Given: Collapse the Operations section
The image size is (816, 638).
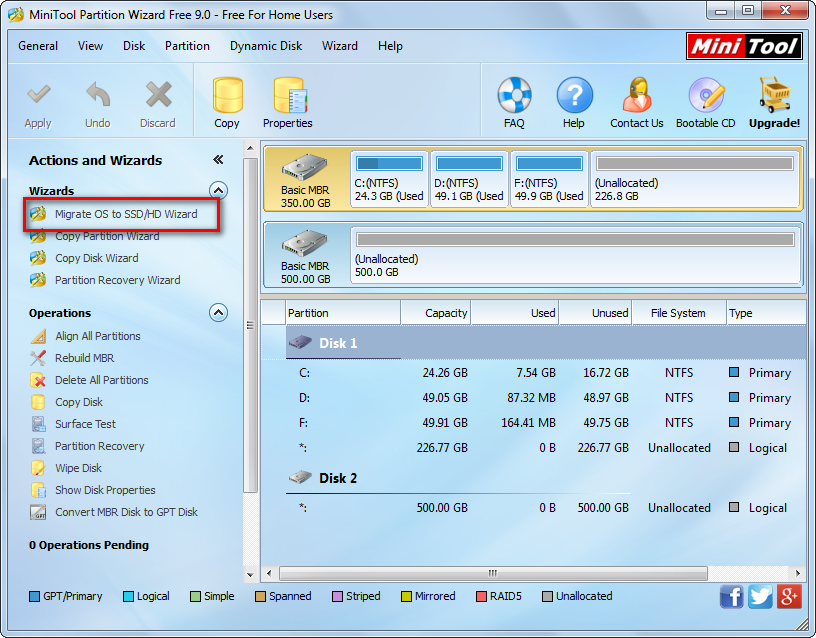Looking at the screenshot, I should tap(219, 313).
